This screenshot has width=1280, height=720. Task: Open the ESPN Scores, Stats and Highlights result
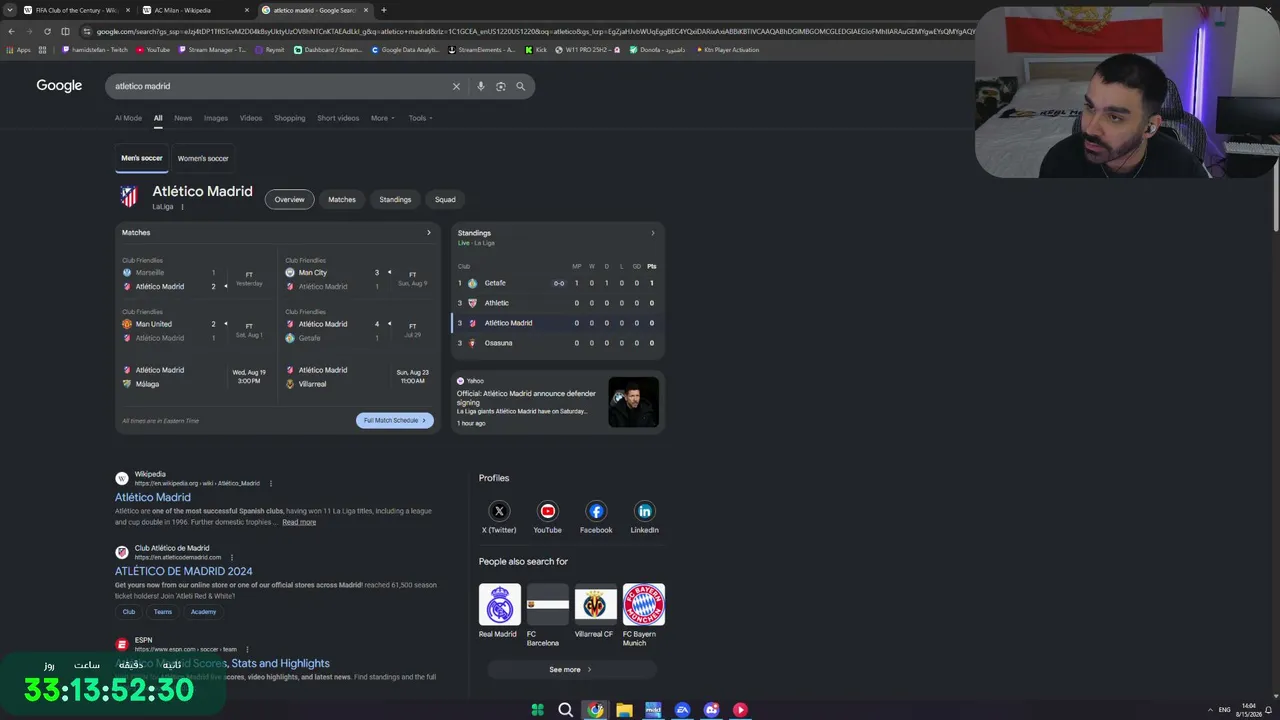(x=222, y=663)
